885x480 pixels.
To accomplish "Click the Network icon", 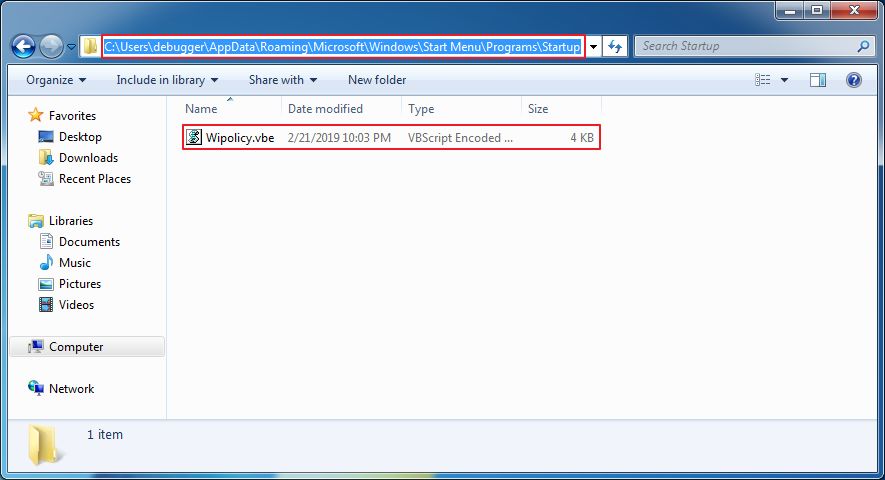I will click(36, 388).
